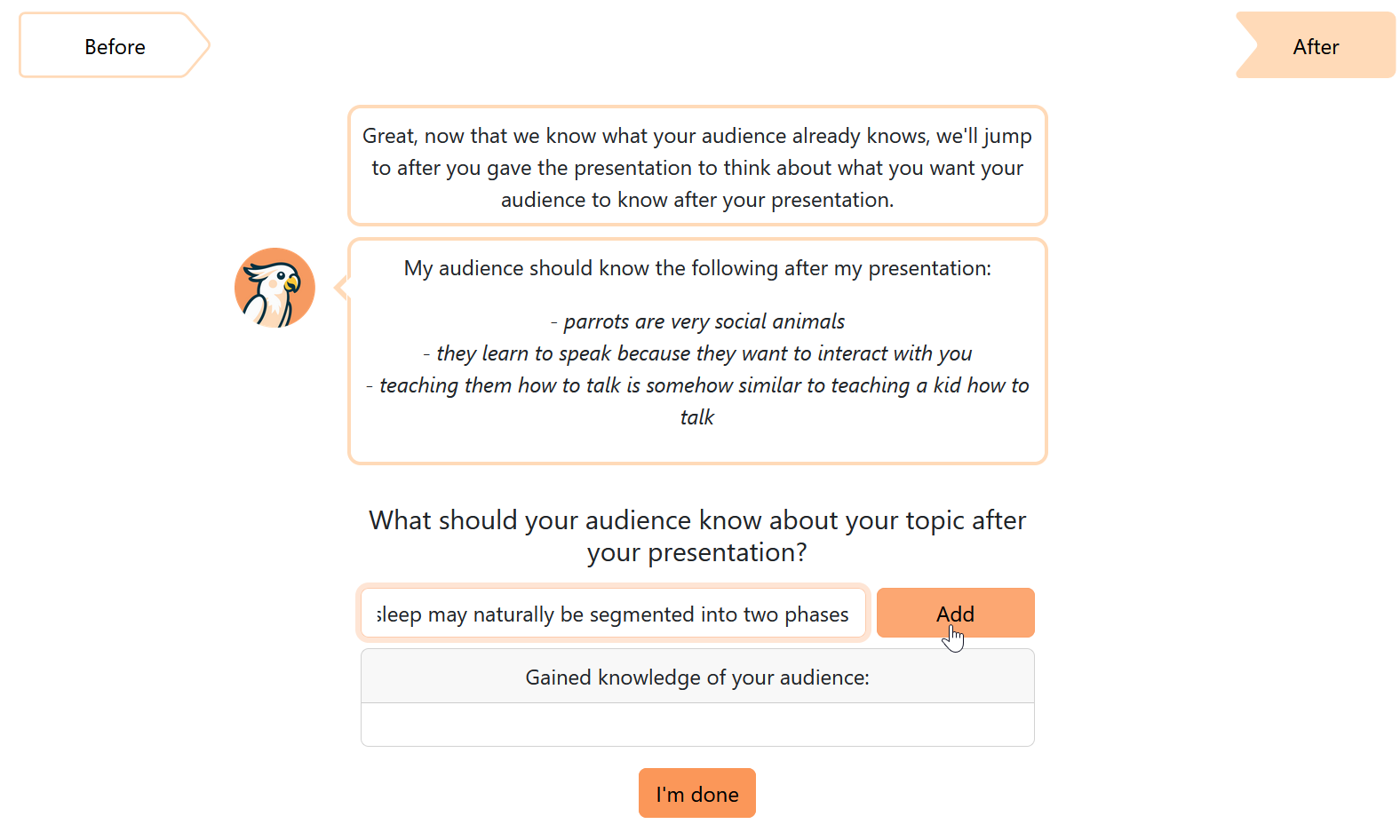Screen dimensions: 1400x840
Task: Click the 'What should your audience know' question line
Action: (697, 520)
